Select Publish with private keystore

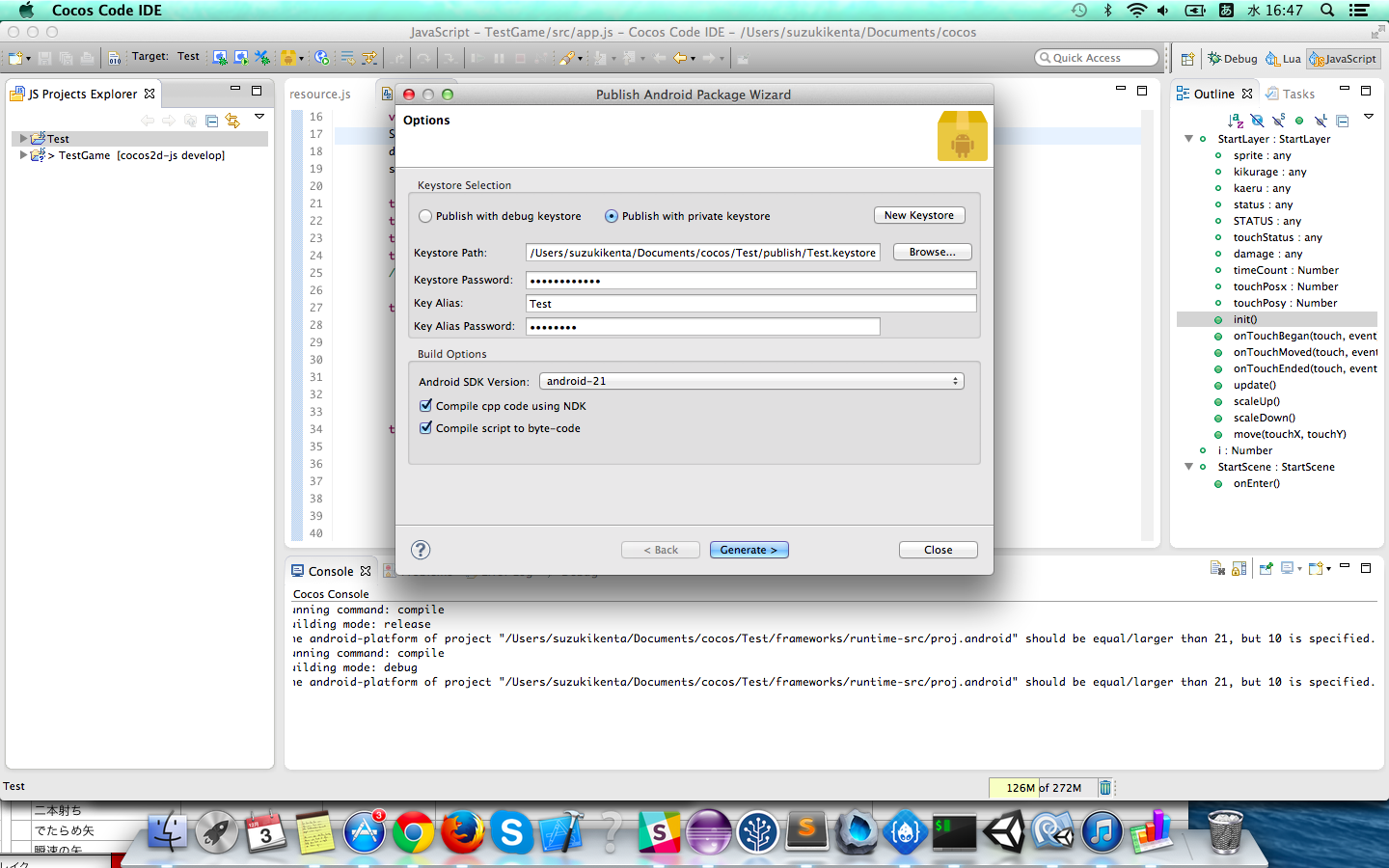pyautogui.click(x=612, y=216)
